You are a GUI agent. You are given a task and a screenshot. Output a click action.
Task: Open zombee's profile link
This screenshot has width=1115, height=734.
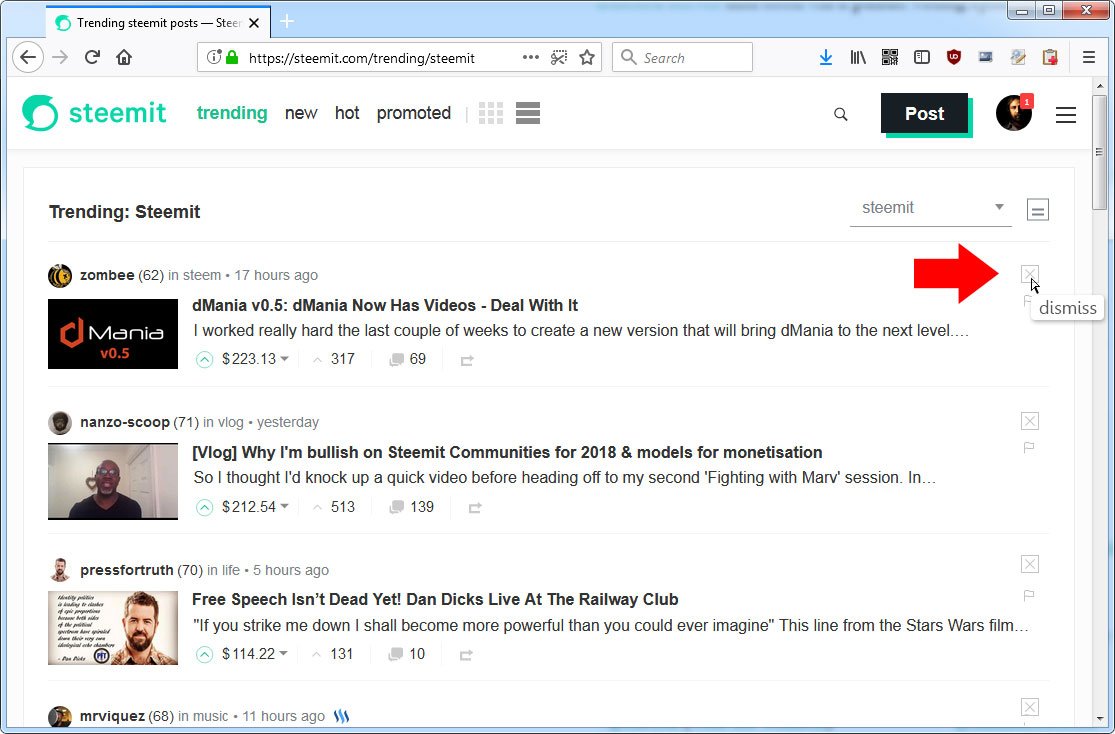point(107,275)
